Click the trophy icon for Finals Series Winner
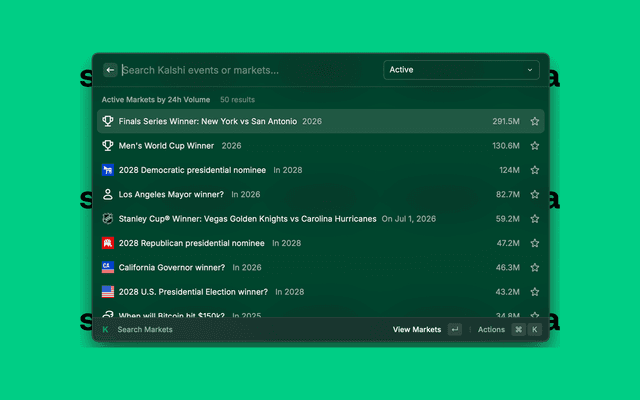The image size is (640, 400). click(108, 121)
